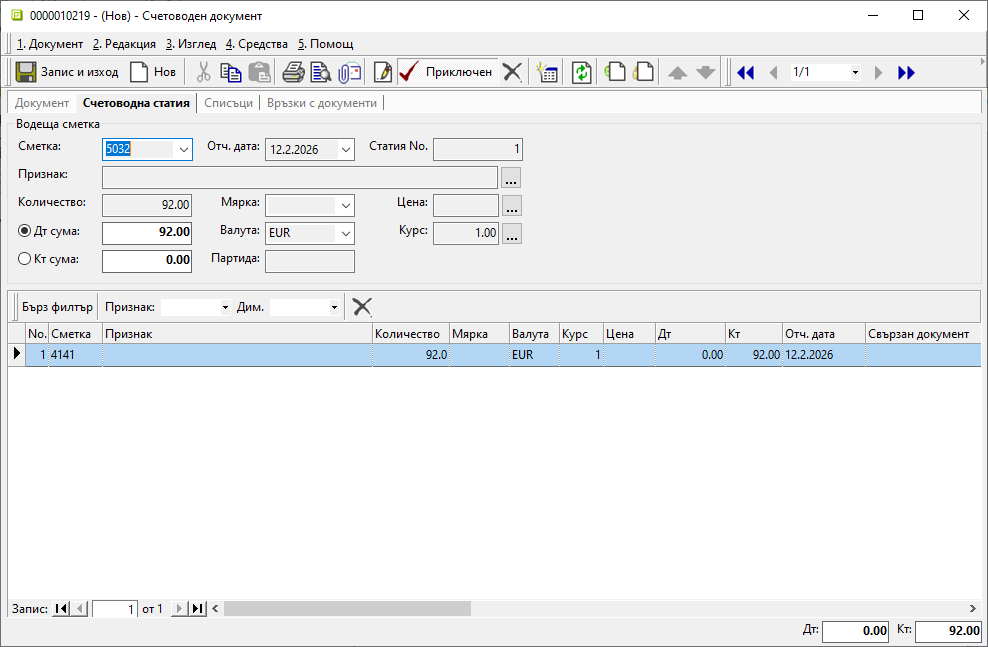Image resolution: width=988 pixels, height=647 pixels.
Task: Open the Редакция menu
Action: point(124,44)
